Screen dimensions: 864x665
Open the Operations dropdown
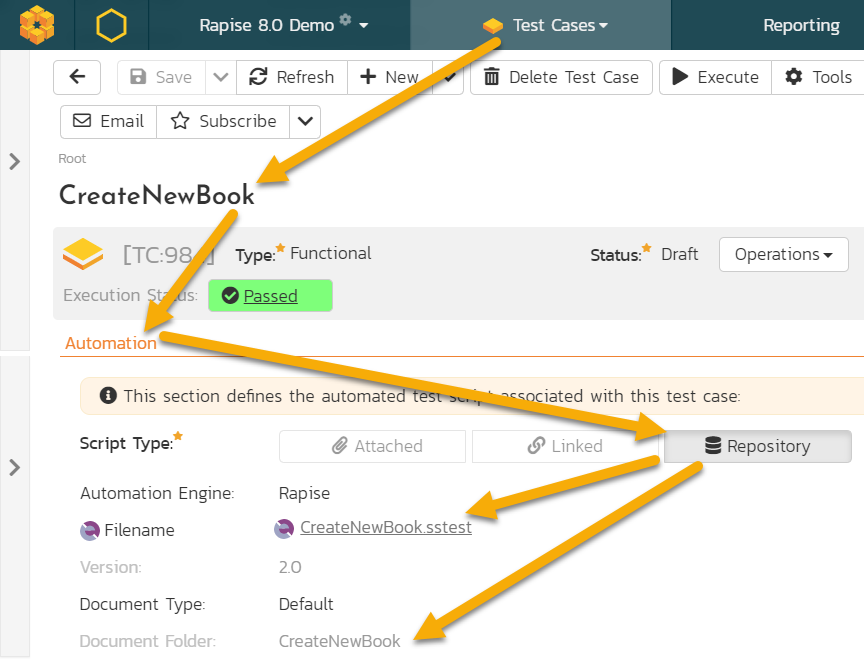(784, 255)
